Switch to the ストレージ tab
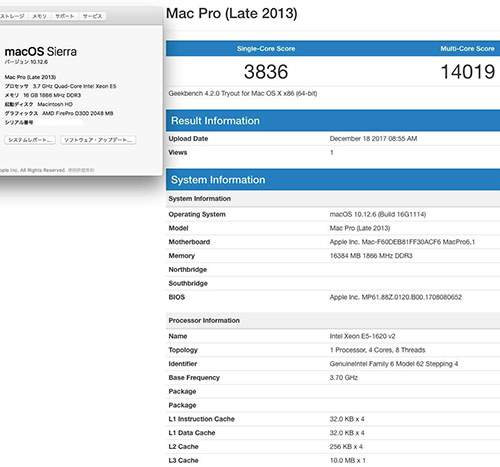Viewport: 500px width, 467px height. pos(14,16)
